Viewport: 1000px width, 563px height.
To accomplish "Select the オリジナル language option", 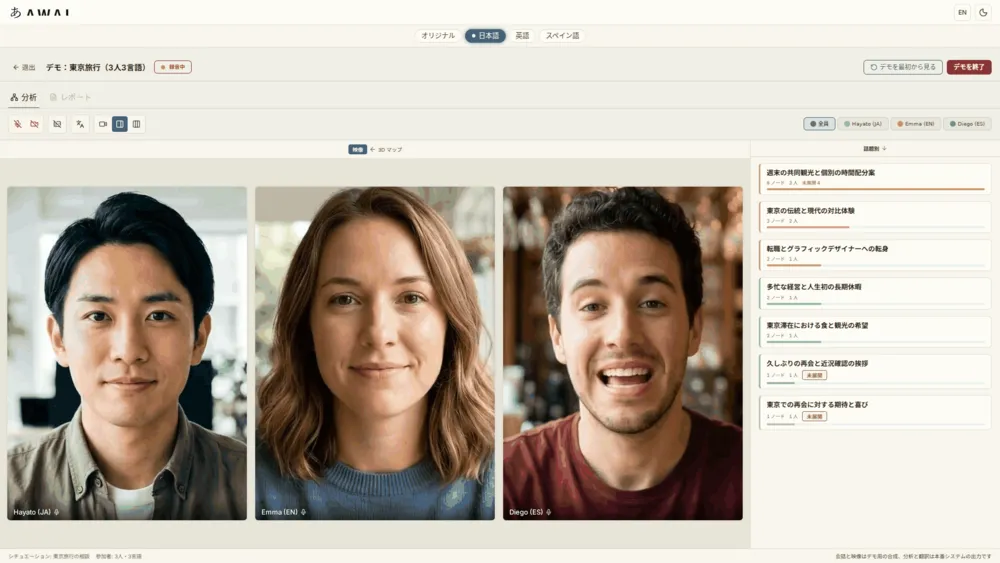I will (x=438, y=36).
